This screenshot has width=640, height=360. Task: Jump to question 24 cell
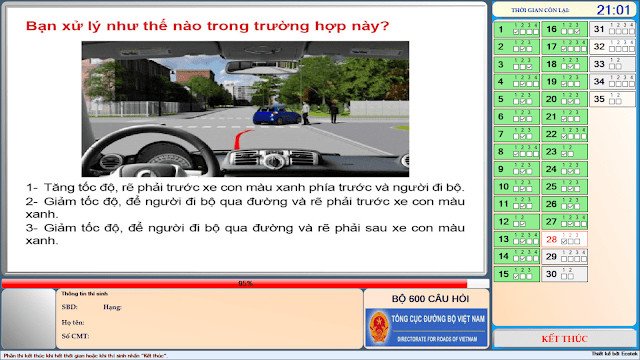click(564, 169)
